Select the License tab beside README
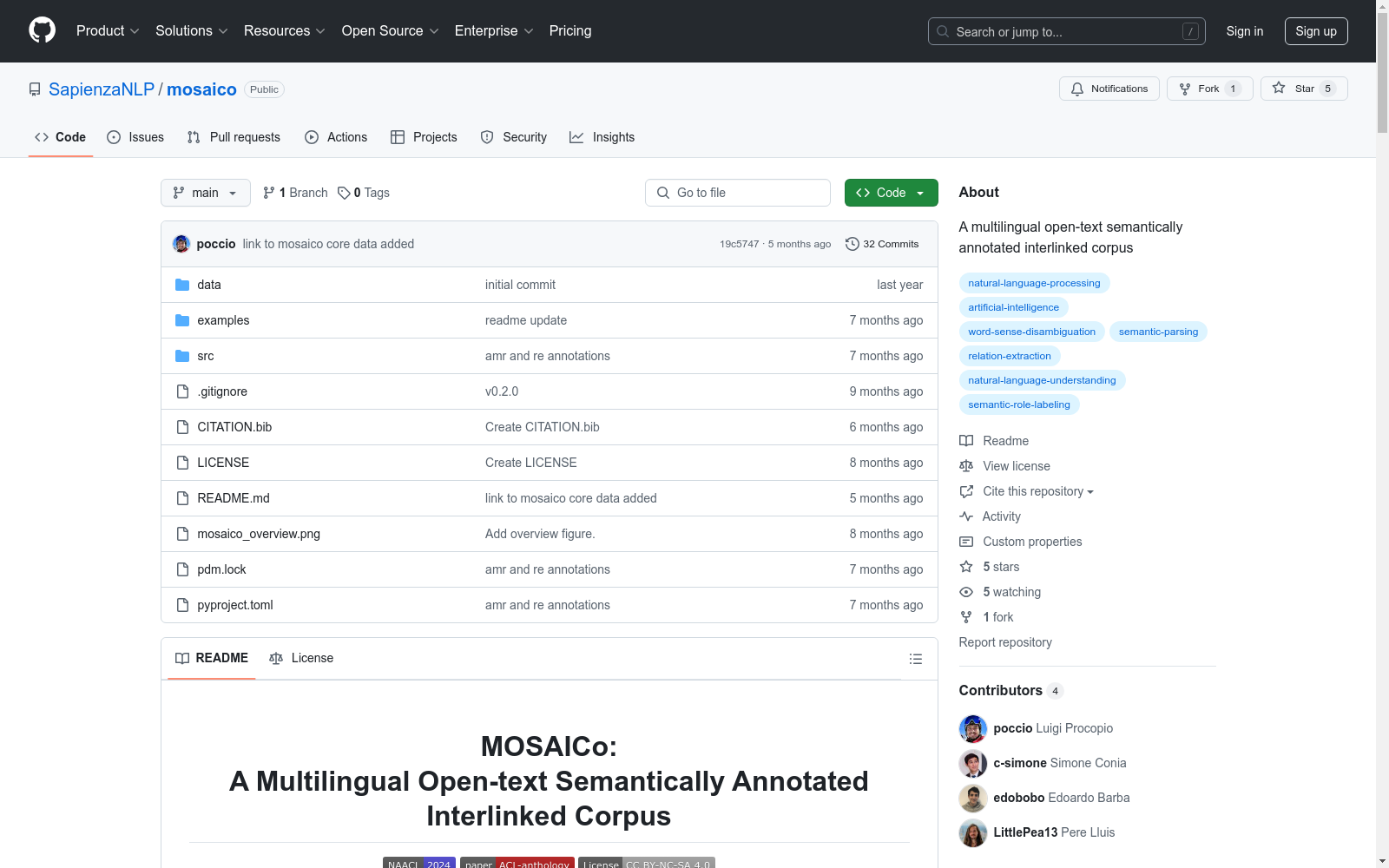1389x868 pixels. coord(301,658)
